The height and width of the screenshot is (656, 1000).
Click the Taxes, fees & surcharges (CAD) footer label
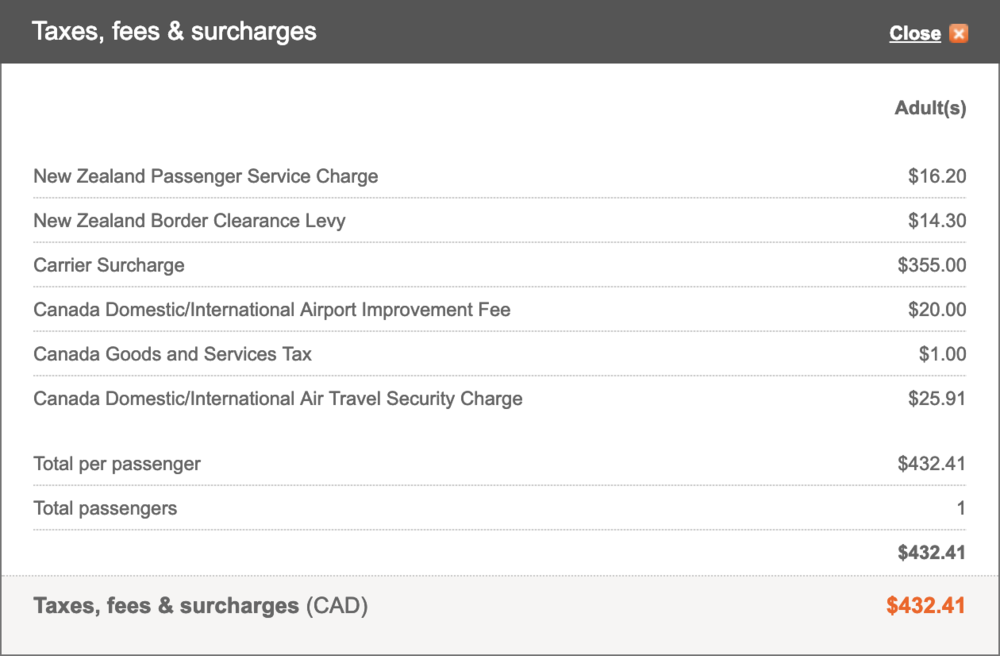200,605
